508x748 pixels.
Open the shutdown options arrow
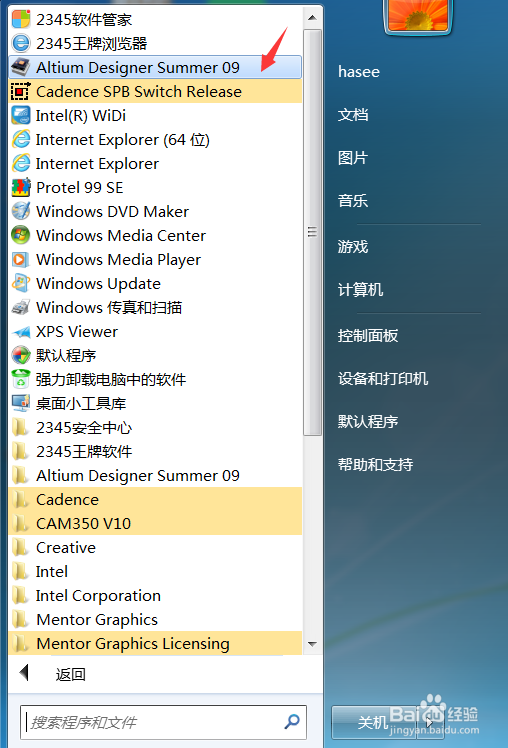[430, 722]
